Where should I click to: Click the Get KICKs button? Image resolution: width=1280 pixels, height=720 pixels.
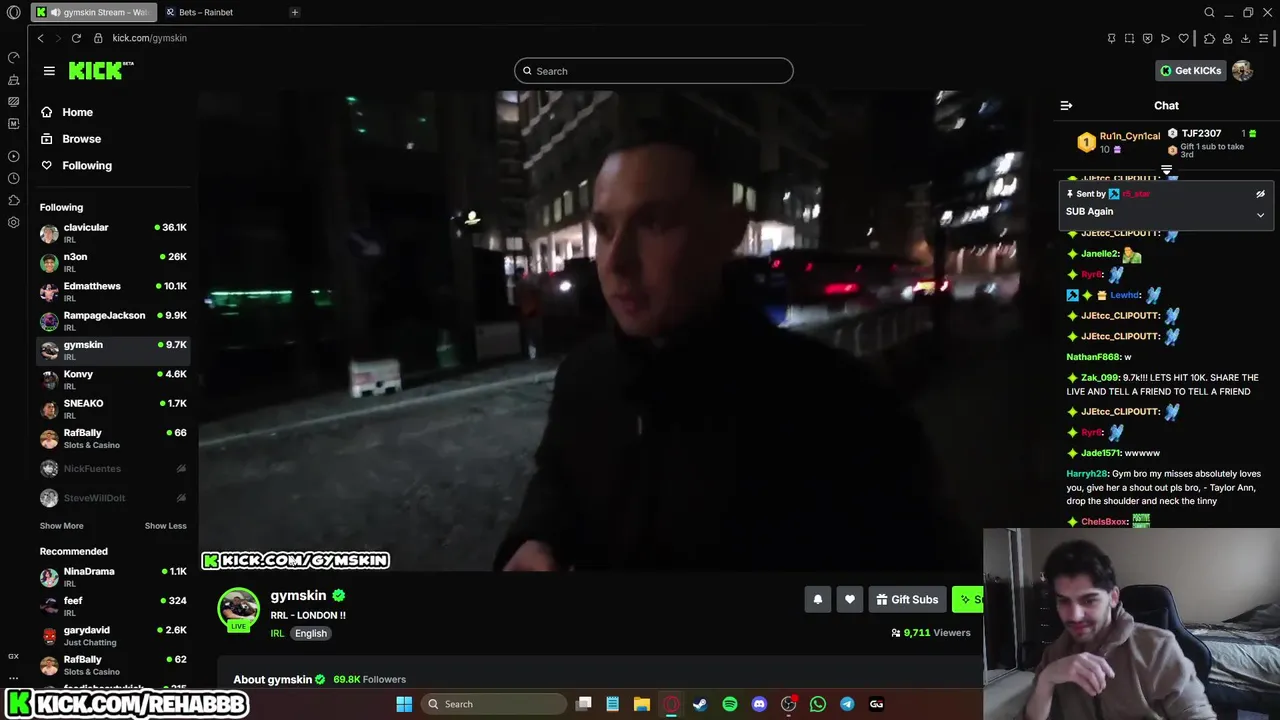point(1190,71)
